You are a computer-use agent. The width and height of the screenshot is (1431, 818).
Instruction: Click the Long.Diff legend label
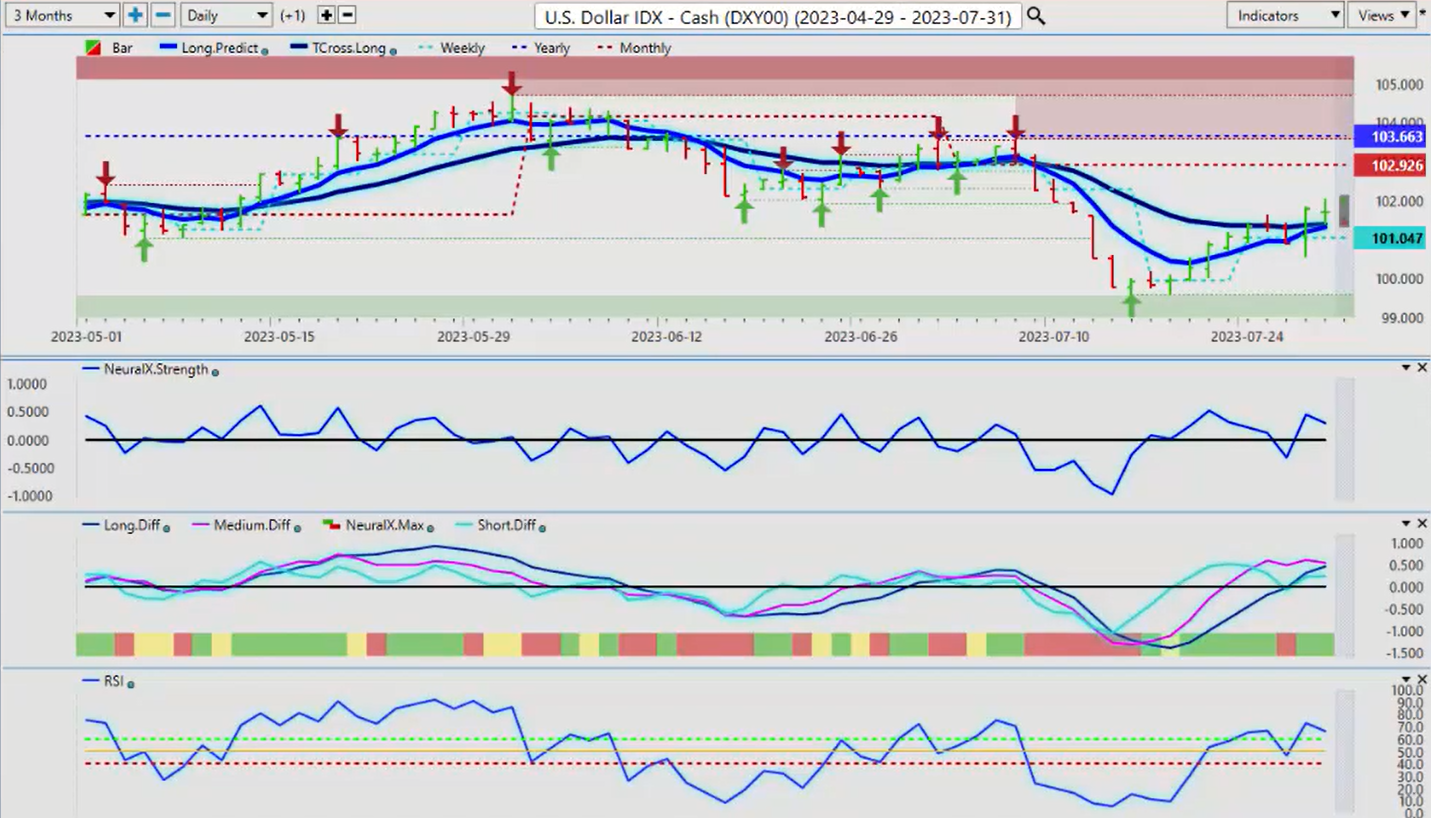pos(132,525)
